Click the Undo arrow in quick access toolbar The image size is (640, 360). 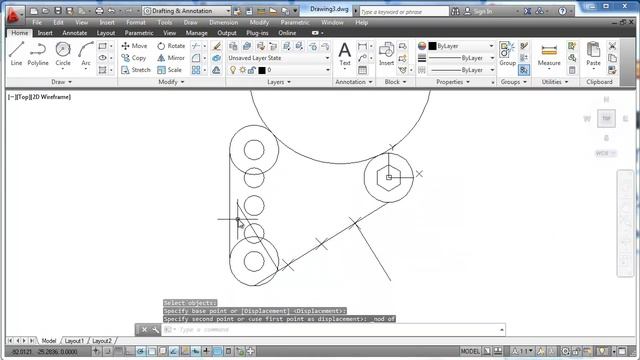111,11
